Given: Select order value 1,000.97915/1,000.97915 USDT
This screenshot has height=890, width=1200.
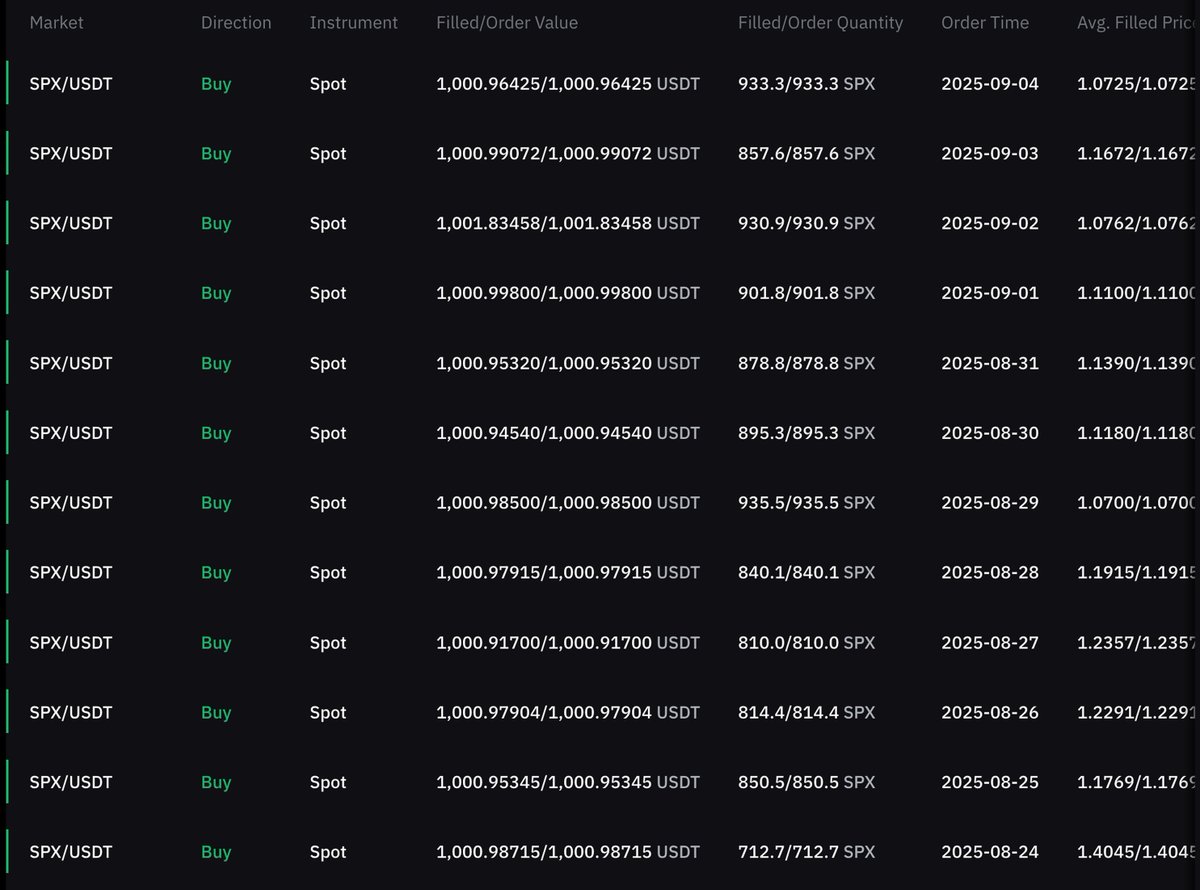Looking at the screenshot, I should tap(568, 573).
